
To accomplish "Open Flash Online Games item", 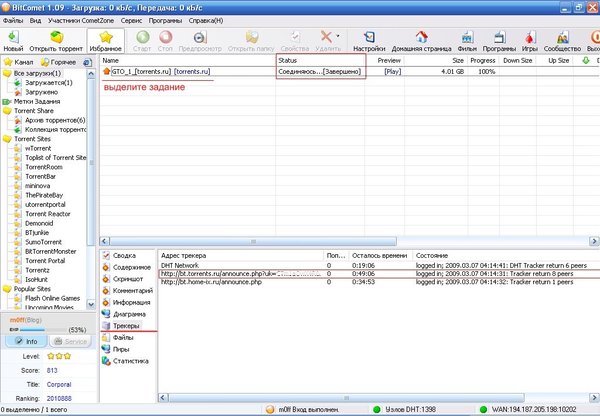I will click(52, 298).
